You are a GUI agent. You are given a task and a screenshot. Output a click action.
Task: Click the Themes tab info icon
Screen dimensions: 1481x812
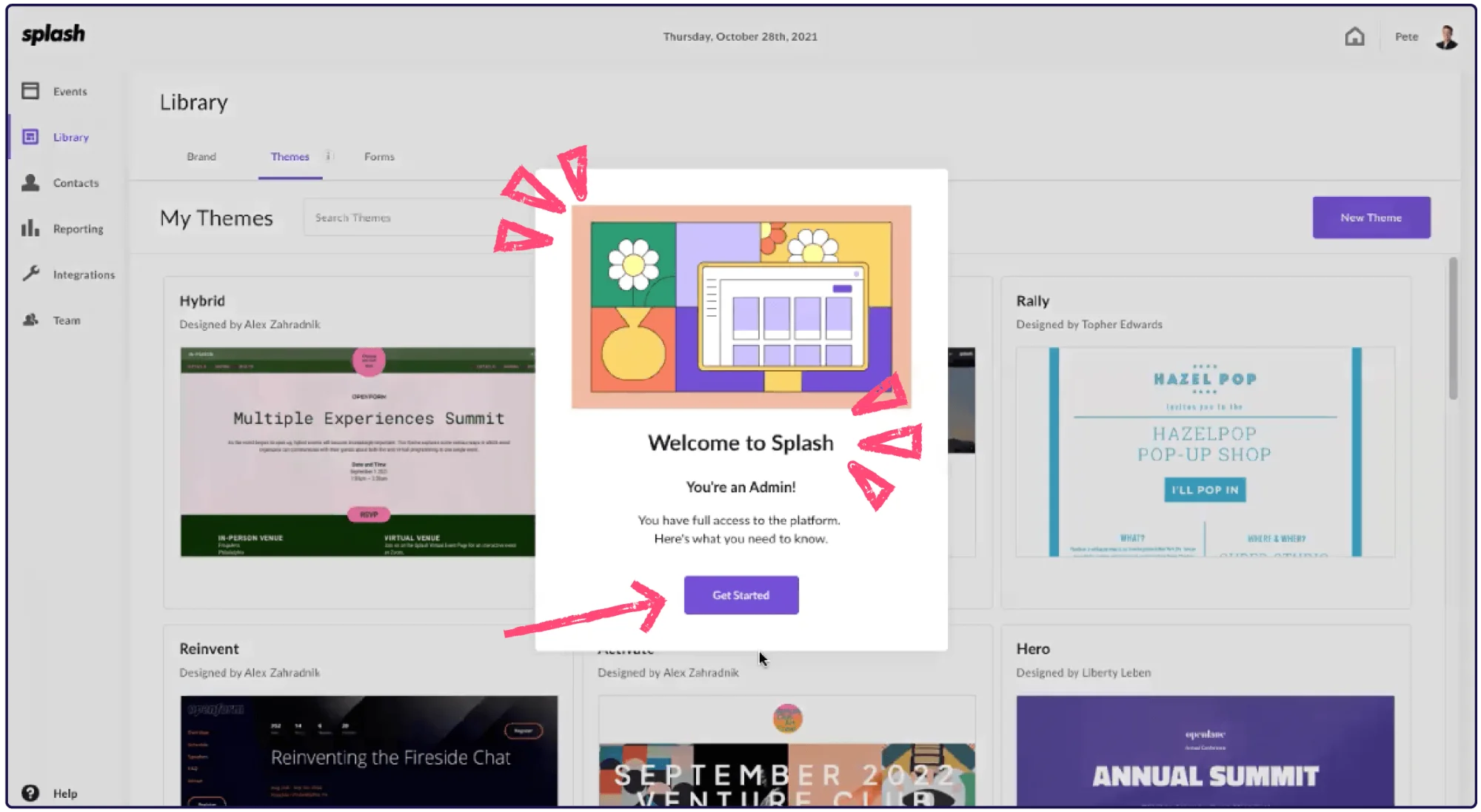click(329, 156)
